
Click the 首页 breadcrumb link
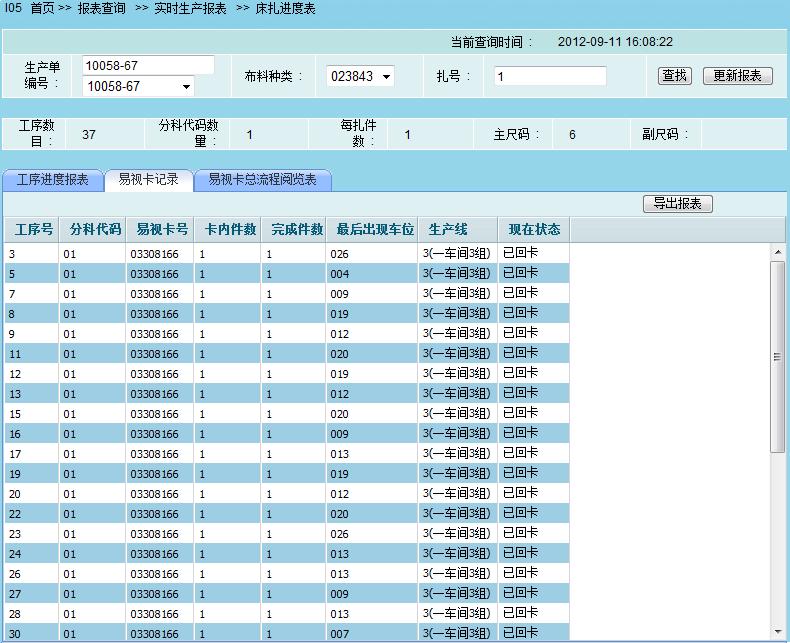click(x=43, y=9)
